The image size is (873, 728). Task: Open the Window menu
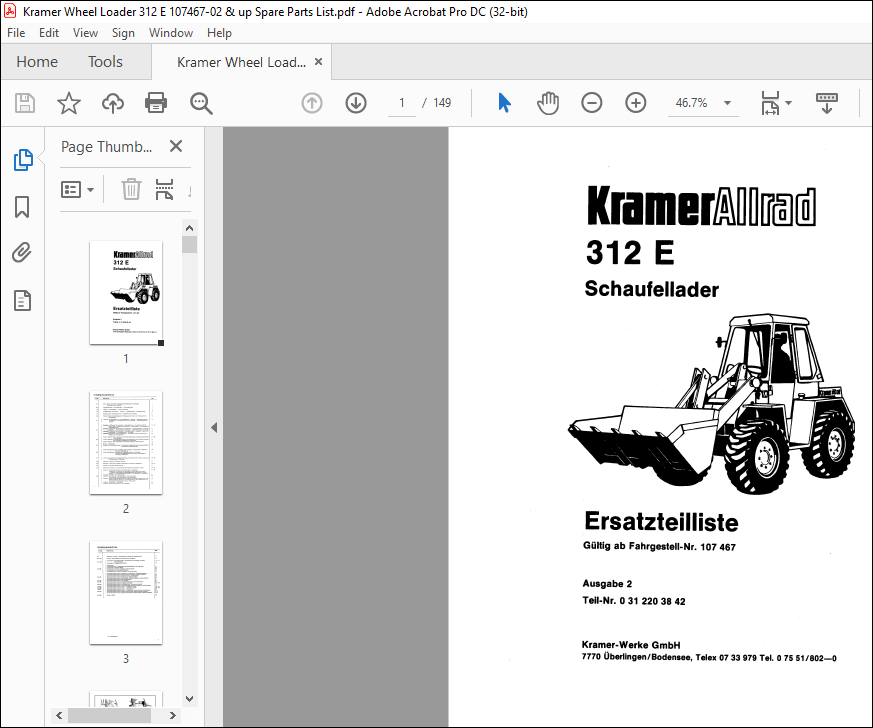coord(171,33)
